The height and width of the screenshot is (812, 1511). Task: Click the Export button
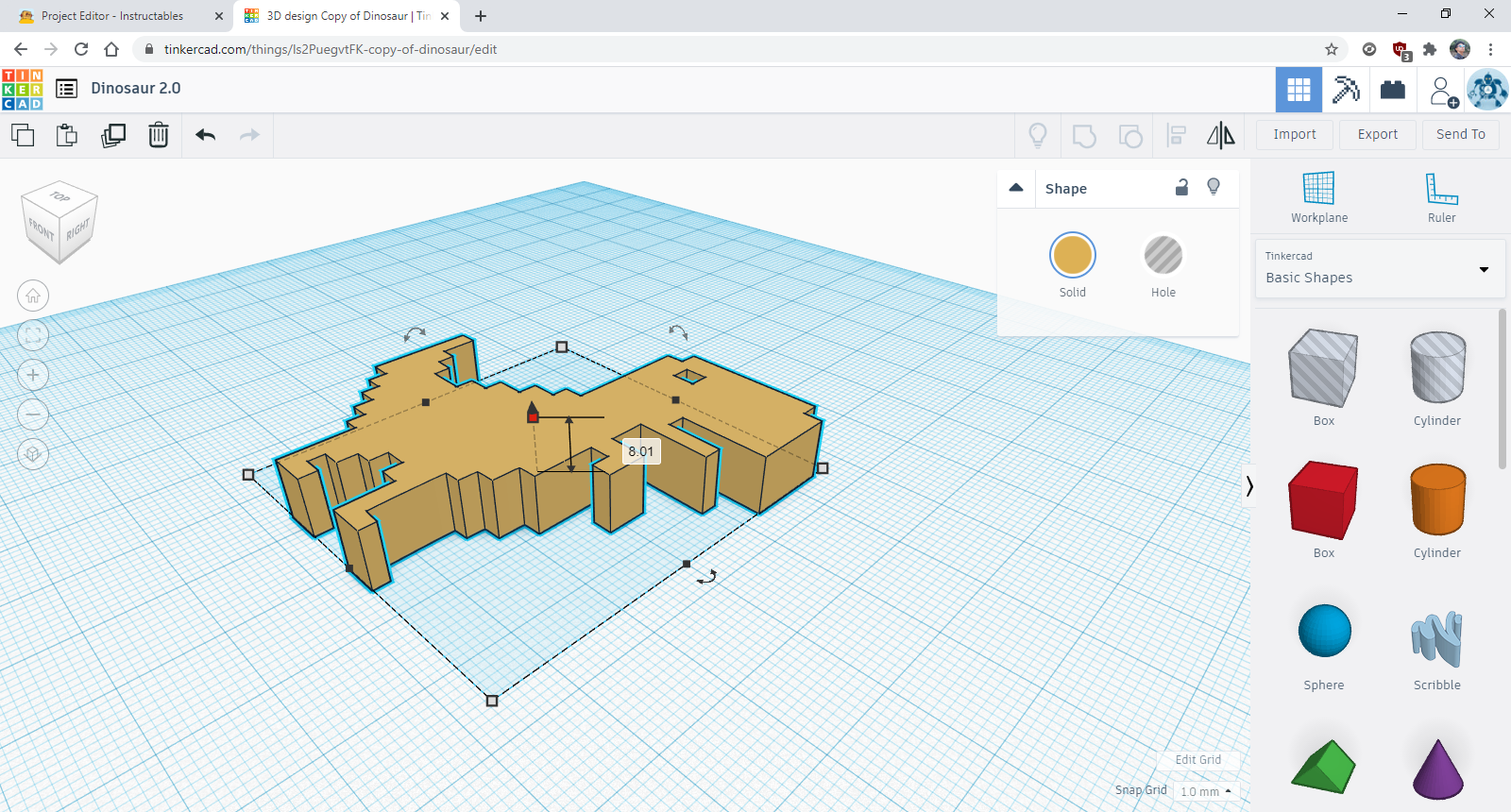tap(1378, 134)
